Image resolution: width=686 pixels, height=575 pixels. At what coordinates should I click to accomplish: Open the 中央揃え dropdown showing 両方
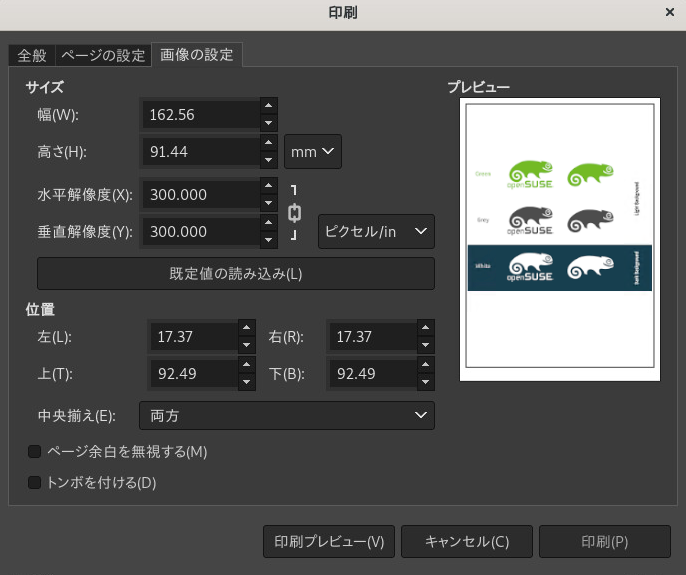287,415
